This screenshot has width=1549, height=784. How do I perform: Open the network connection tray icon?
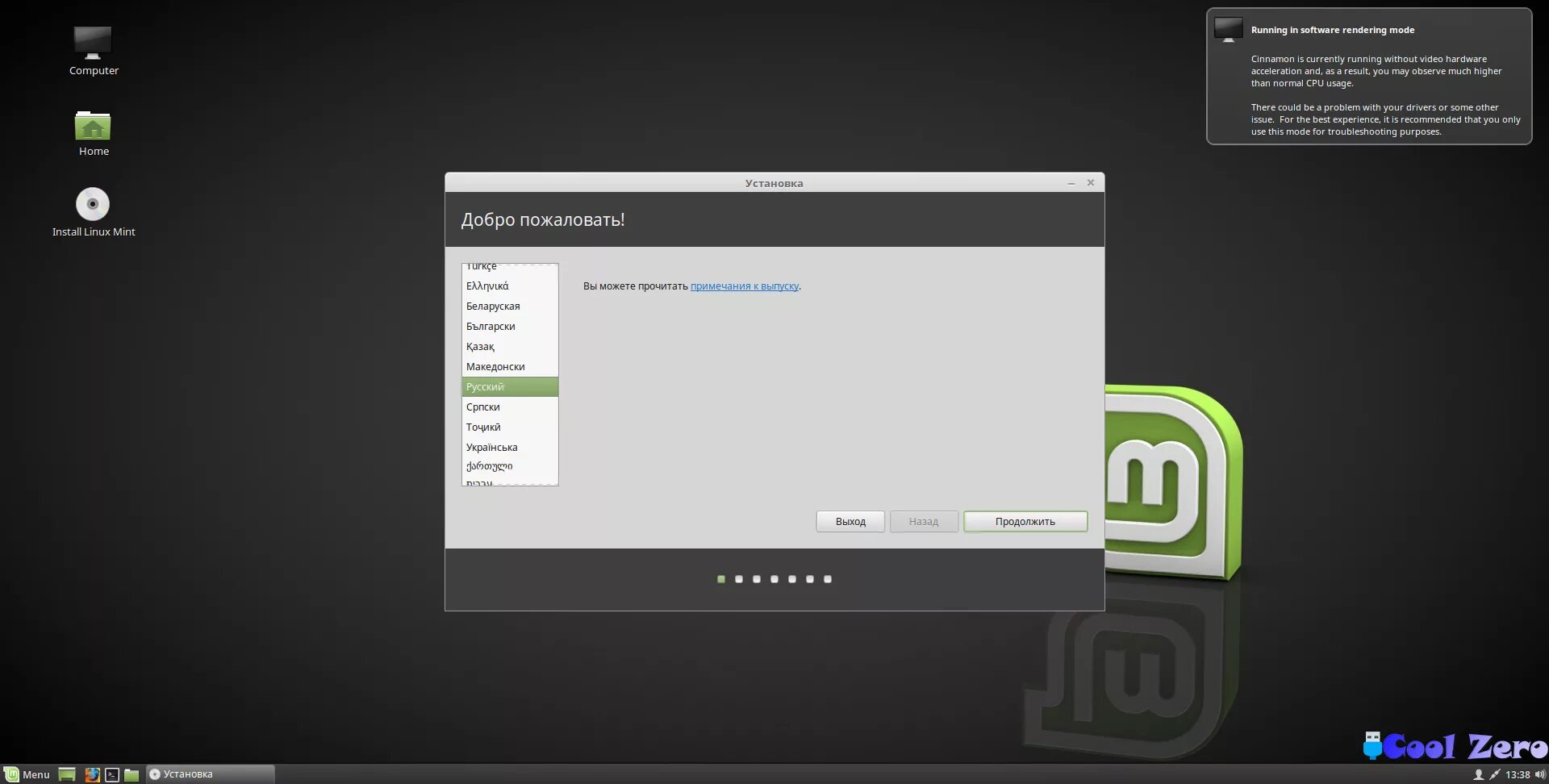1494,774
